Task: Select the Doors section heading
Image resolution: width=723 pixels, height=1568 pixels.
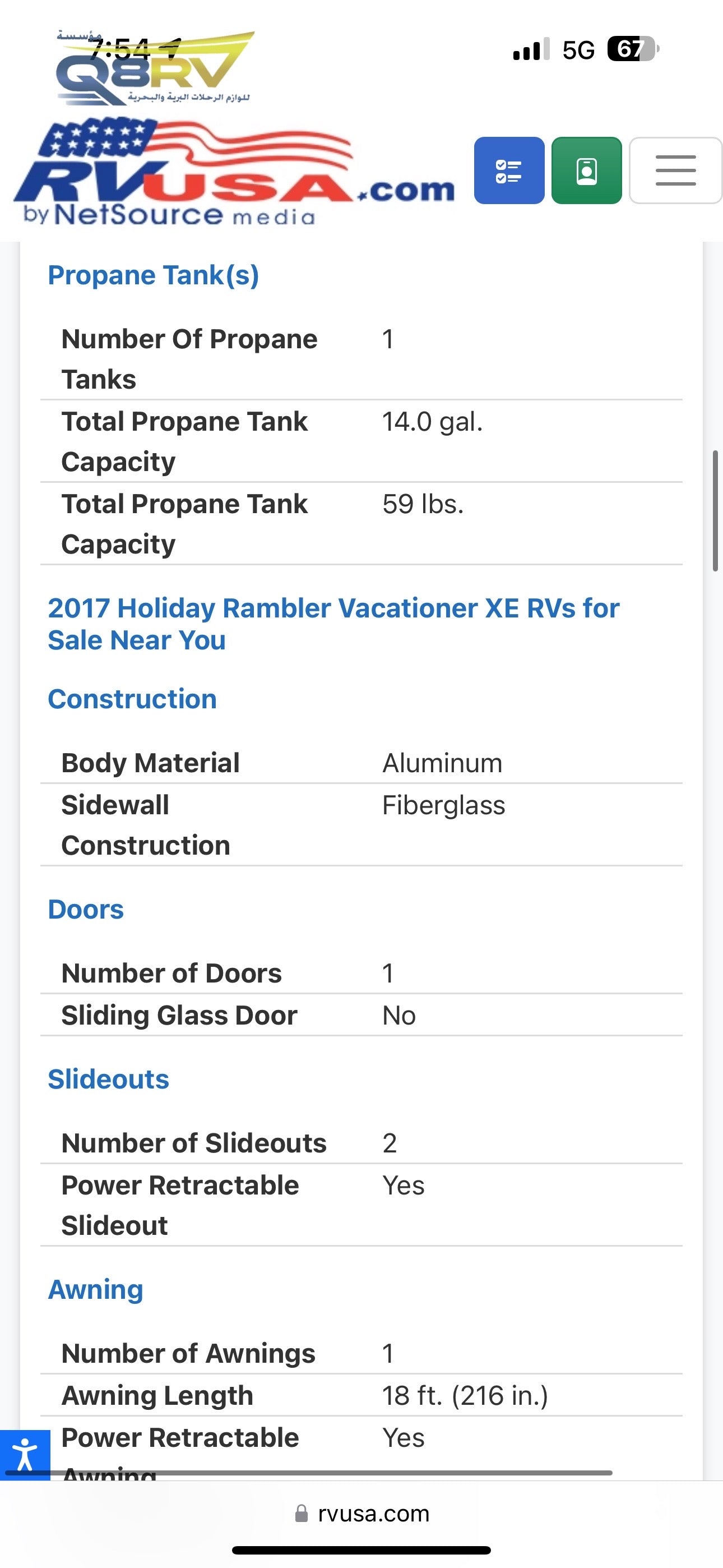Action: (x=86, y=910)
